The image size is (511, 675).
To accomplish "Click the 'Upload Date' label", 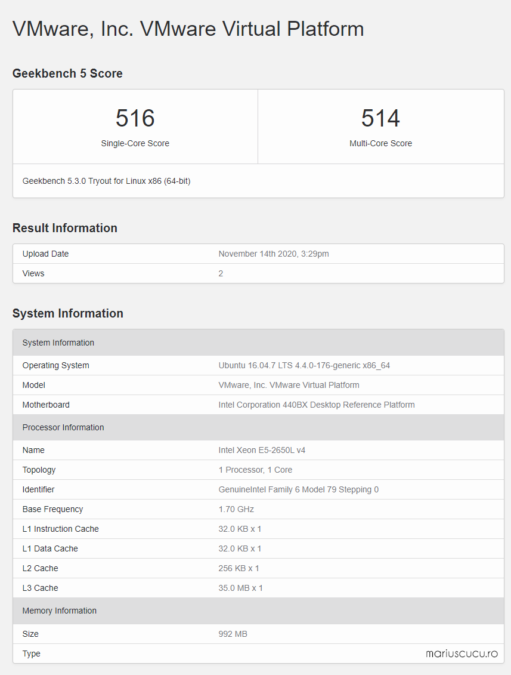I will click(46, 254).
